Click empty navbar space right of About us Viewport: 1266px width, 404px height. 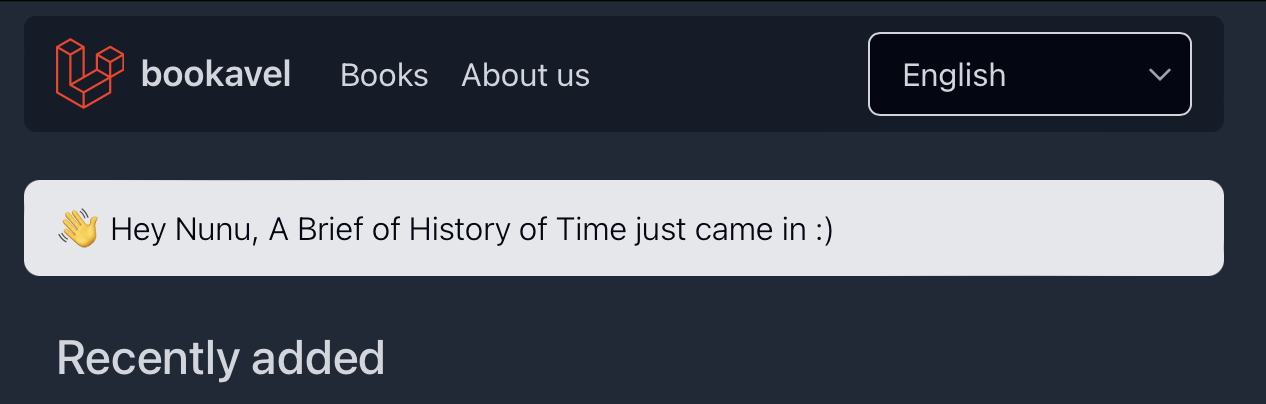pos(728,74)
